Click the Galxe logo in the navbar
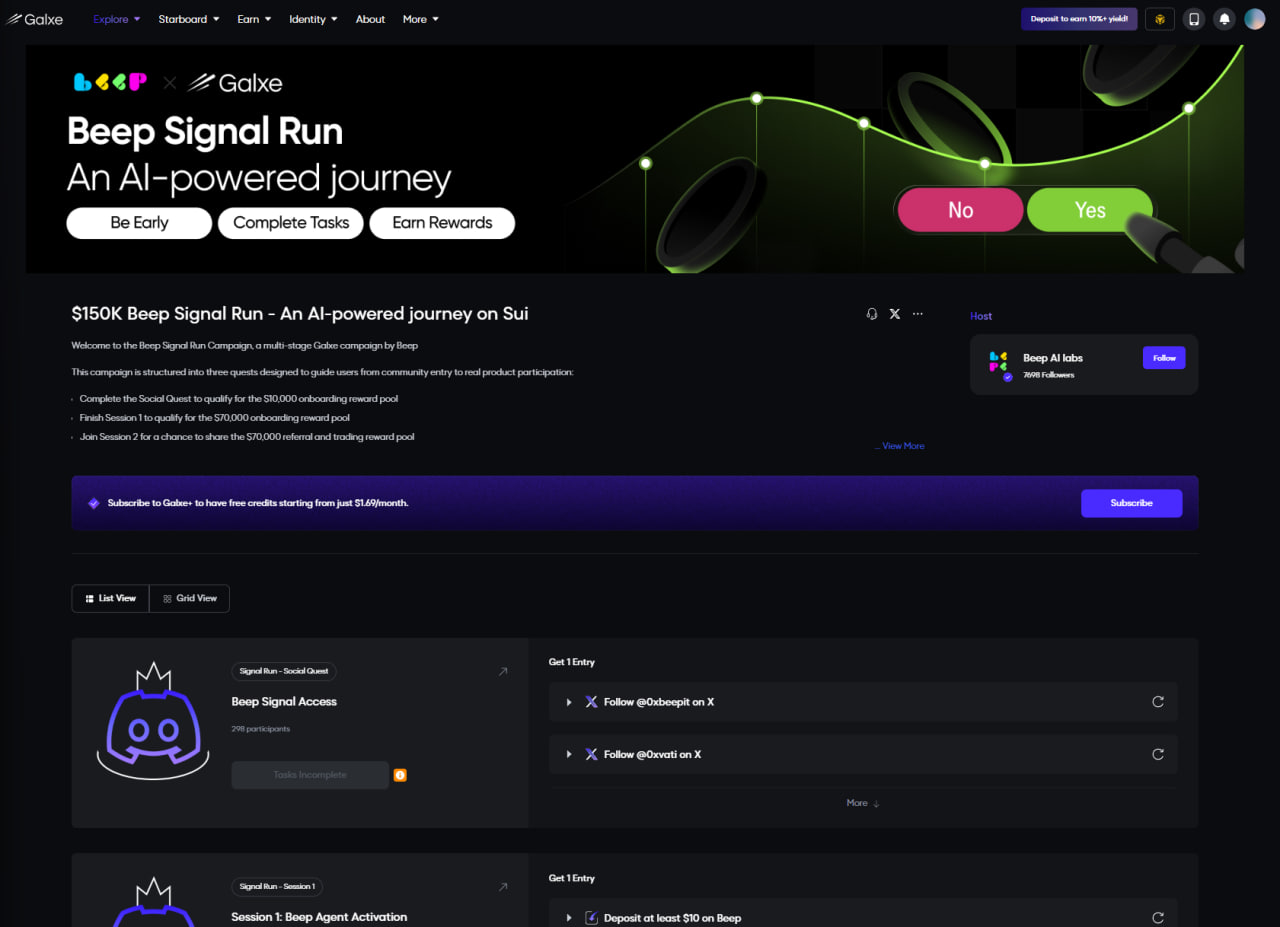The image size is (1280, 927). coord(35,19)
